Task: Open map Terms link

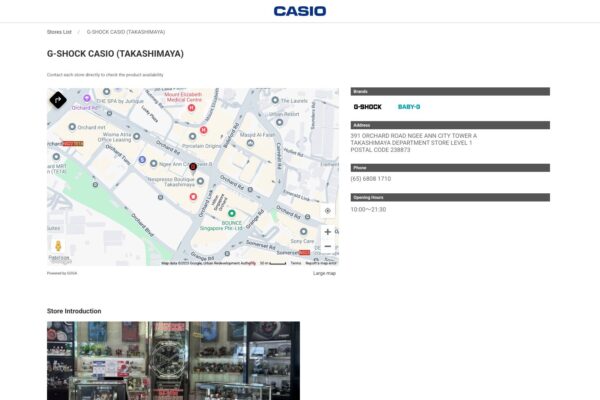Action: (296, 263)
